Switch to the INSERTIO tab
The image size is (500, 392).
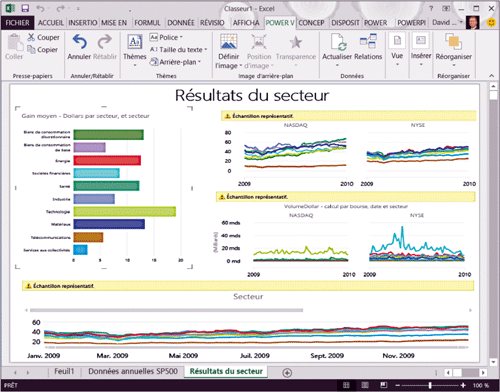pos(83,23)
